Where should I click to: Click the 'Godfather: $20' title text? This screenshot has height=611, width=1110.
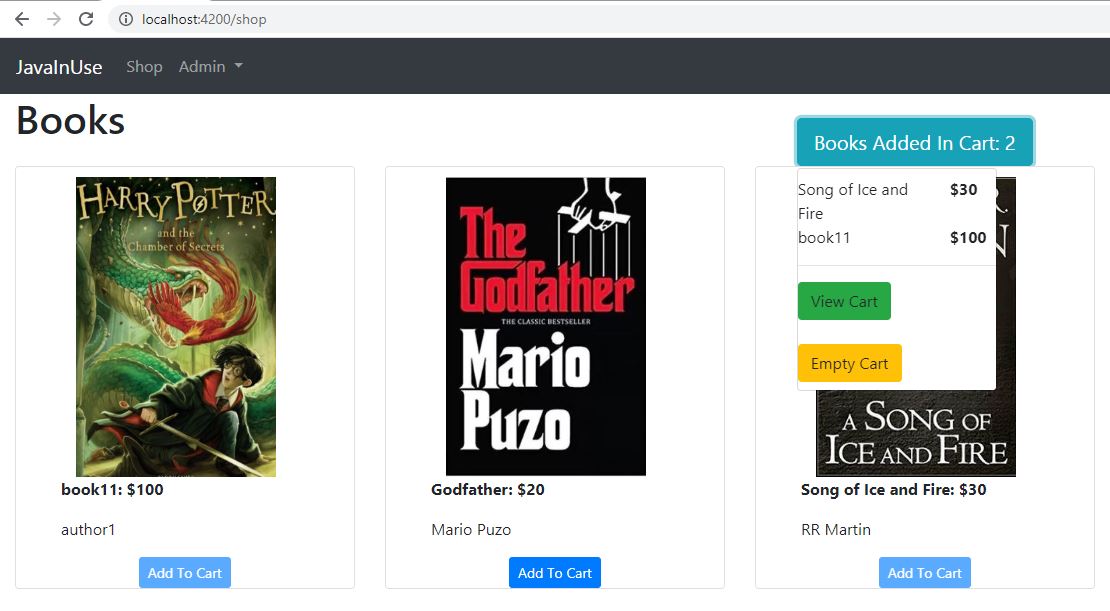[488, 489]
